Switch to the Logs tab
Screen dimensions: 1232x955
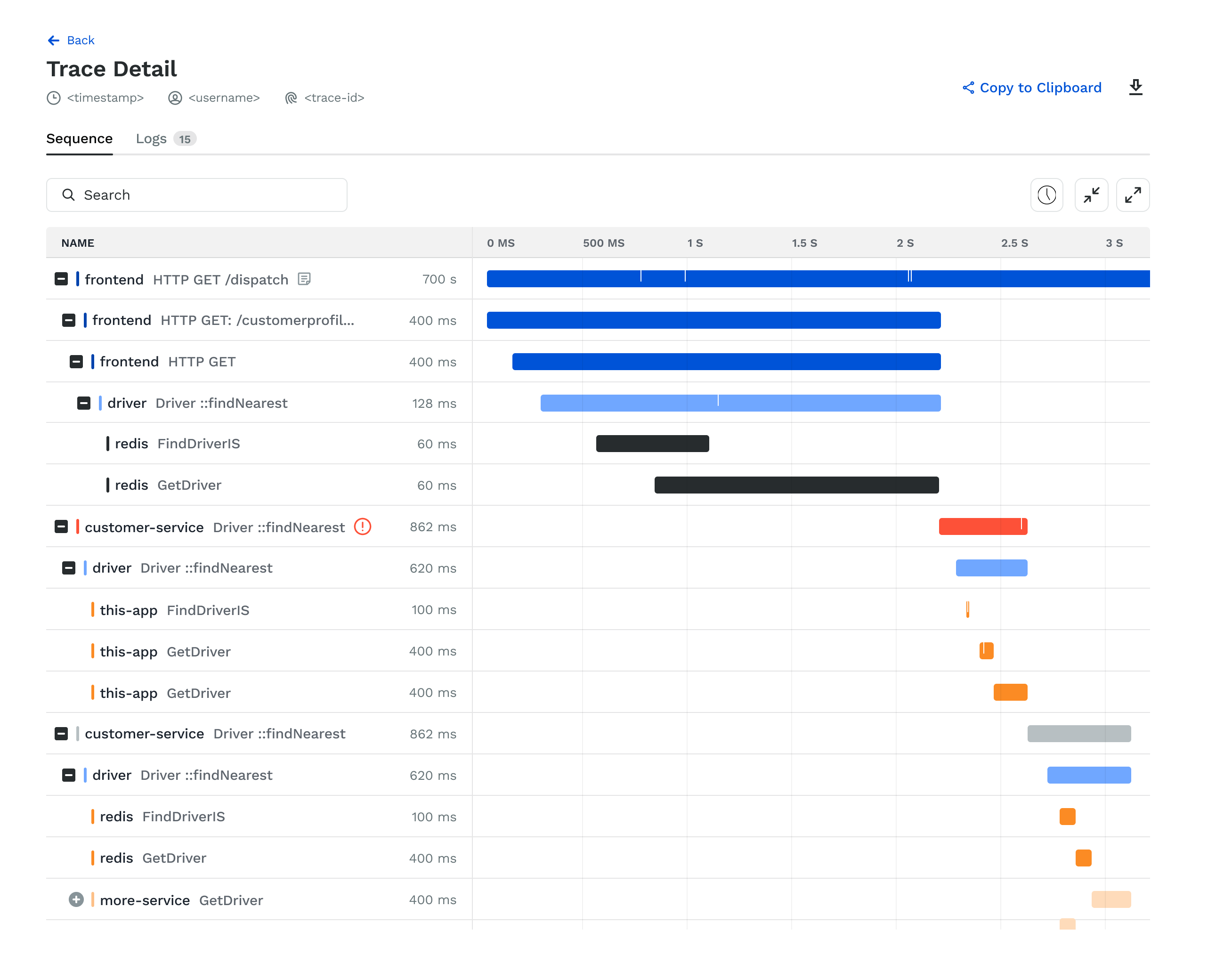tap(151, 138)
